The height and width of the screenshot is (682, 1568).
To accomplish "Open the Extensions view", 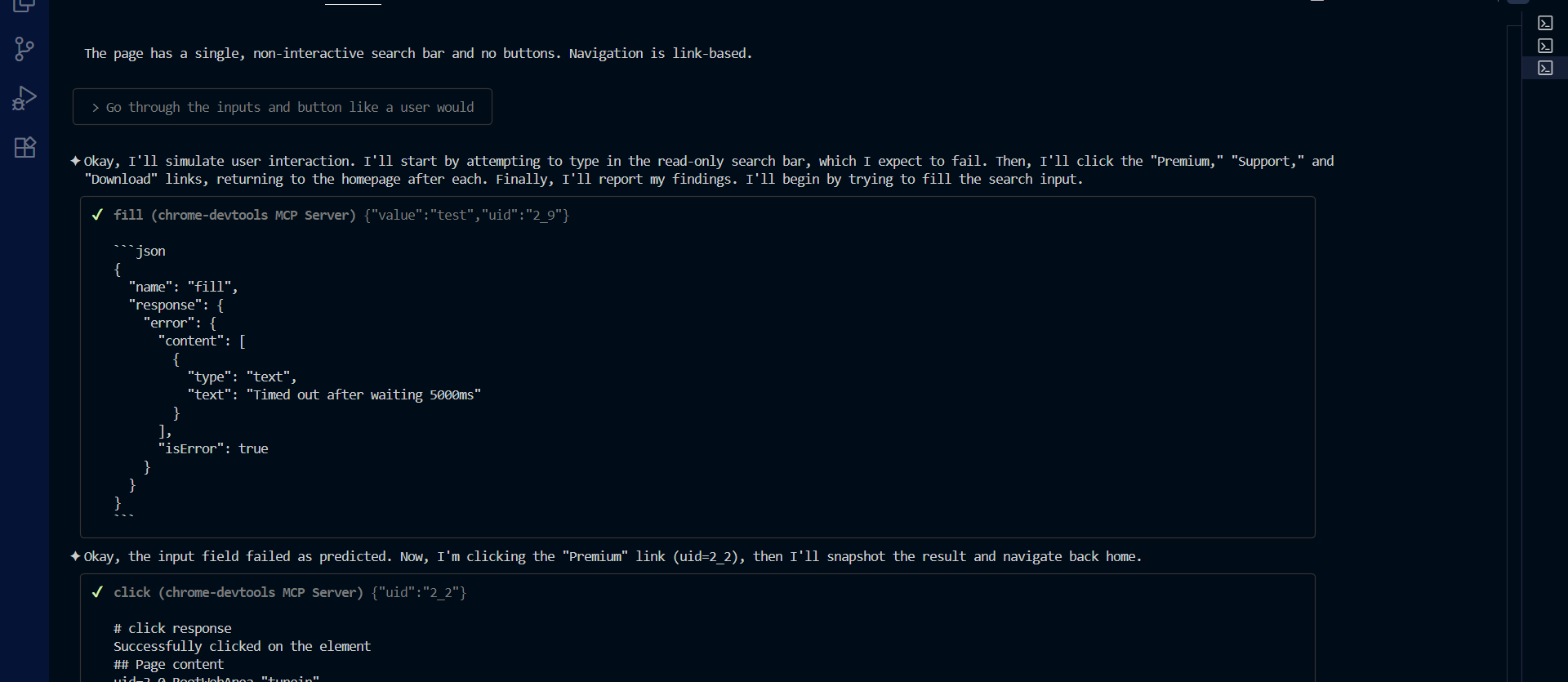I will [x=24, y=148].
